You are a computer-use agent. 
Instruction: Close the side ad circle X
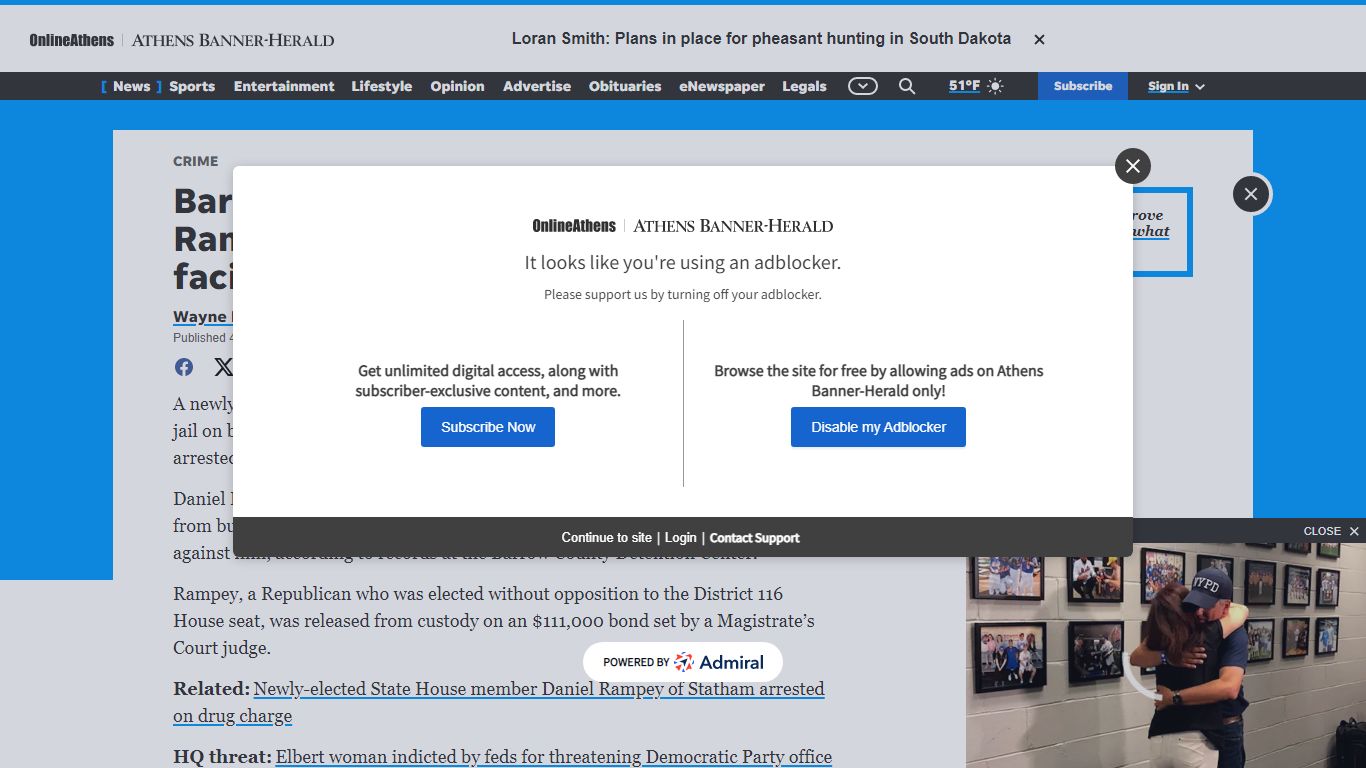tap(1251, 194)
